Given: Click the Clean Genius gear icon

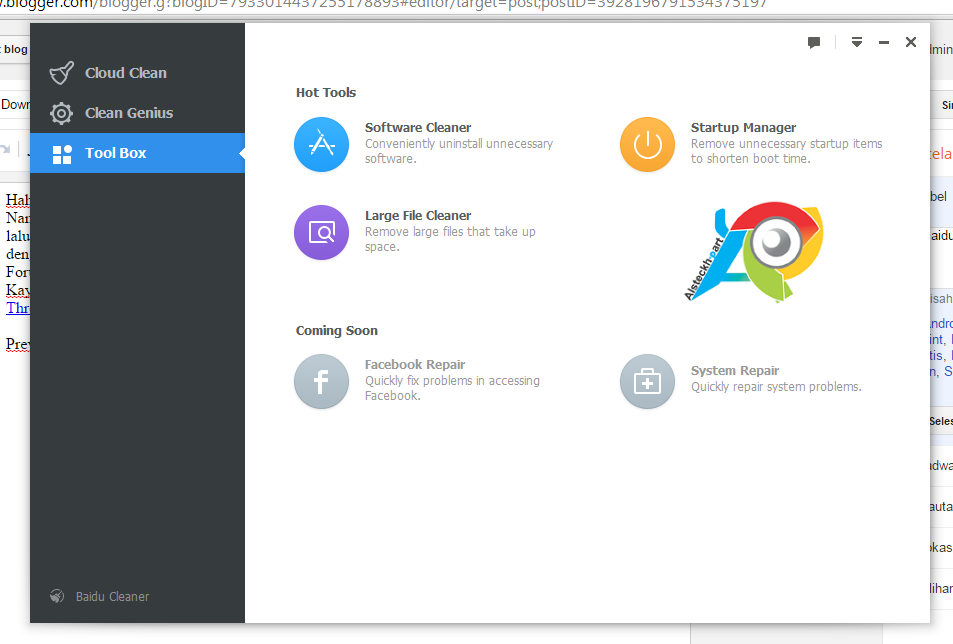Looking at the screenshot, I should coord(61,113).
